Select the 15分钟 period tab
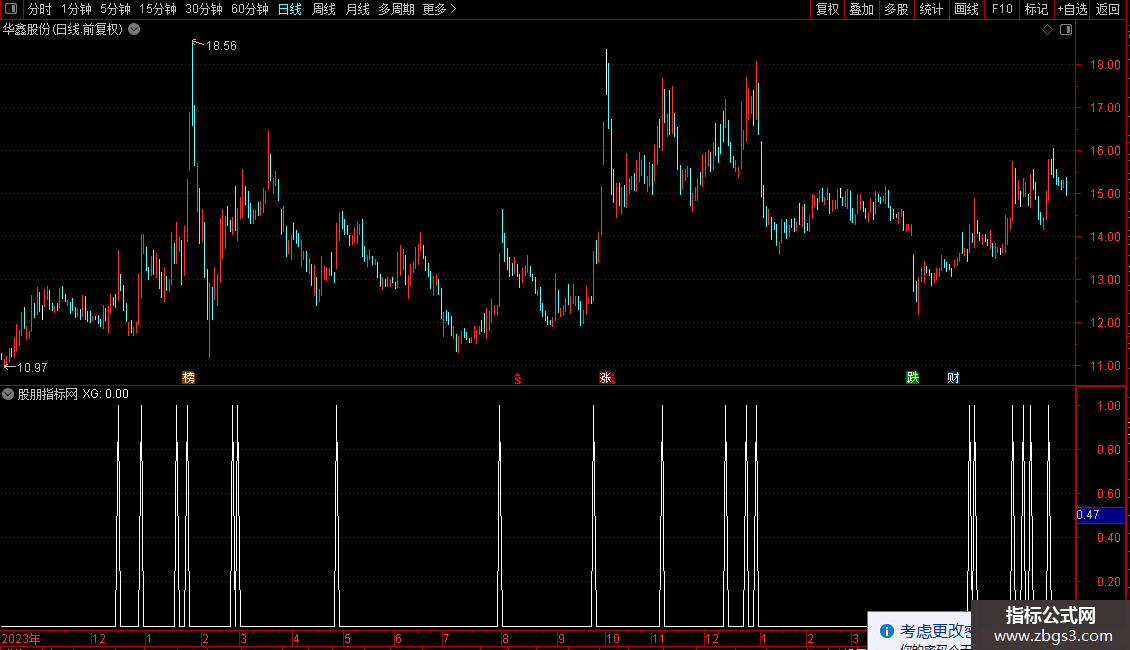 tap(158, 9)
